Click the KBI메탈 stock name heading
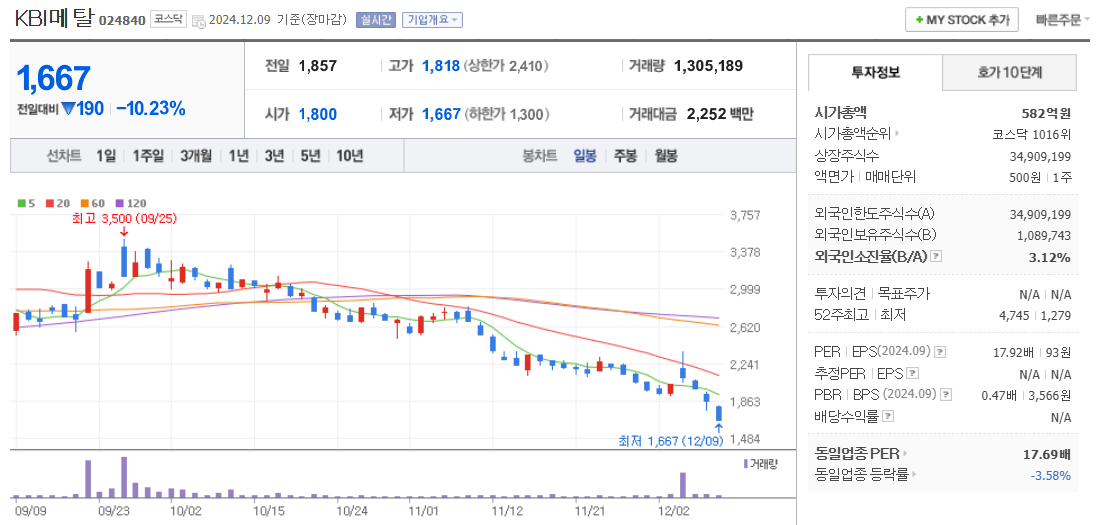The width and height of the screenshot is (1096, 525). point(54,19)
